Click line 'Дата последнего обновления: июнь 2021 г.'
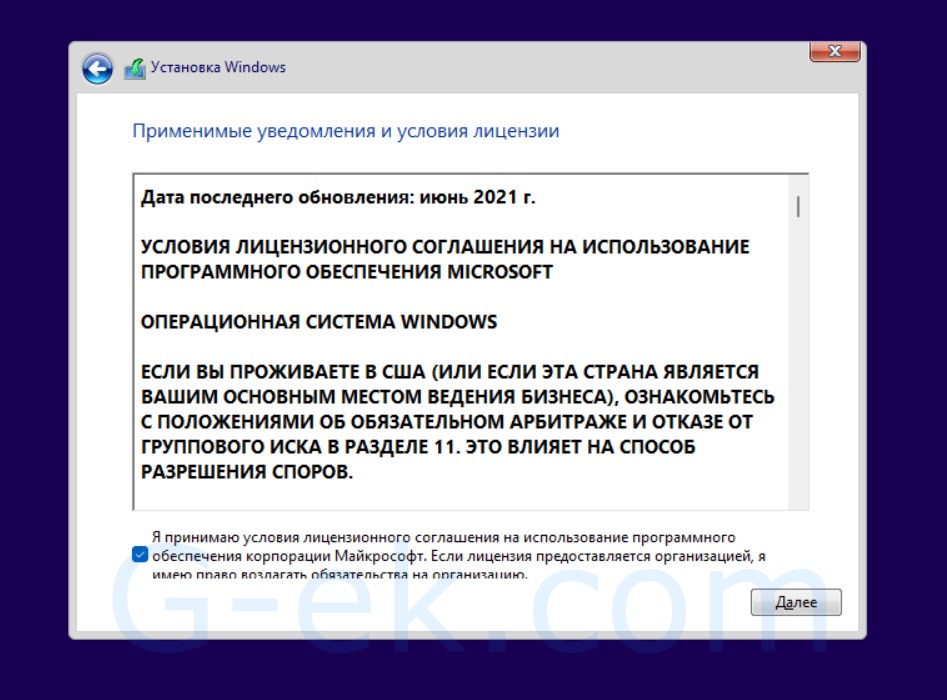The width and height of the screenshot is (947, 700). click(x=338, y=197)
